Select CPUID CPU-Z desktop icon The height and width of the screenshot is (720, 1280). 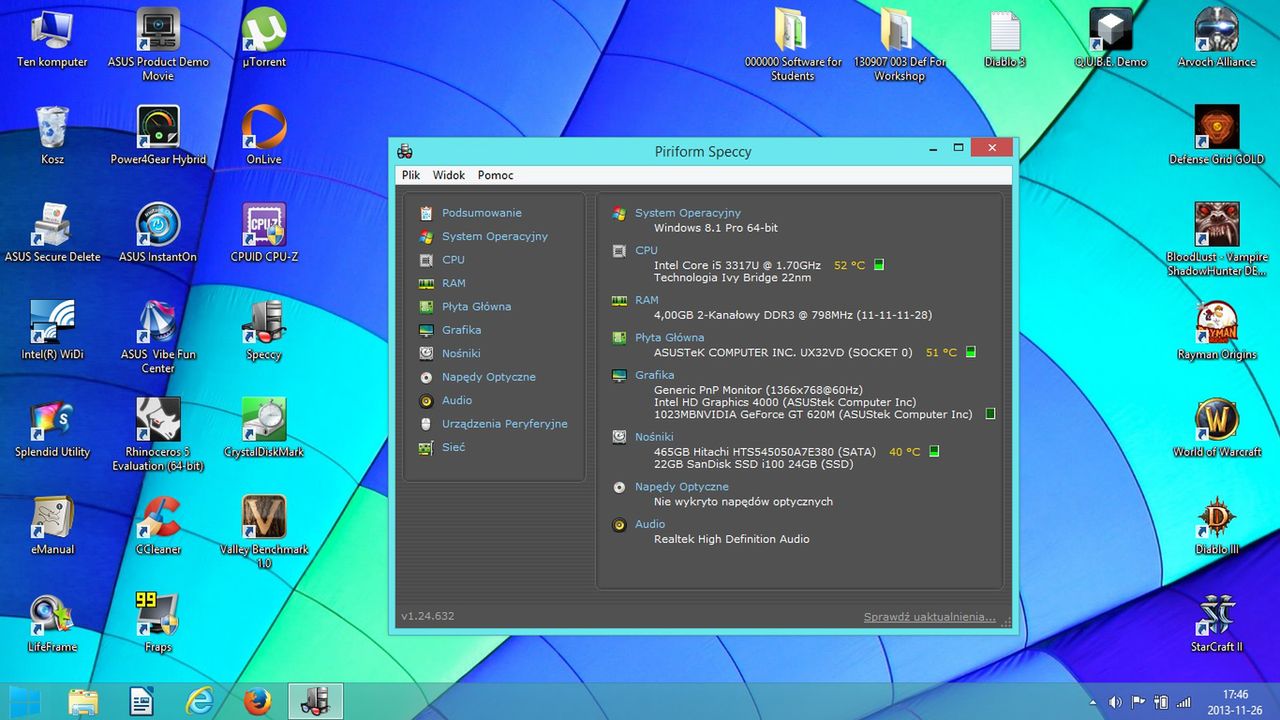[264, 233]
